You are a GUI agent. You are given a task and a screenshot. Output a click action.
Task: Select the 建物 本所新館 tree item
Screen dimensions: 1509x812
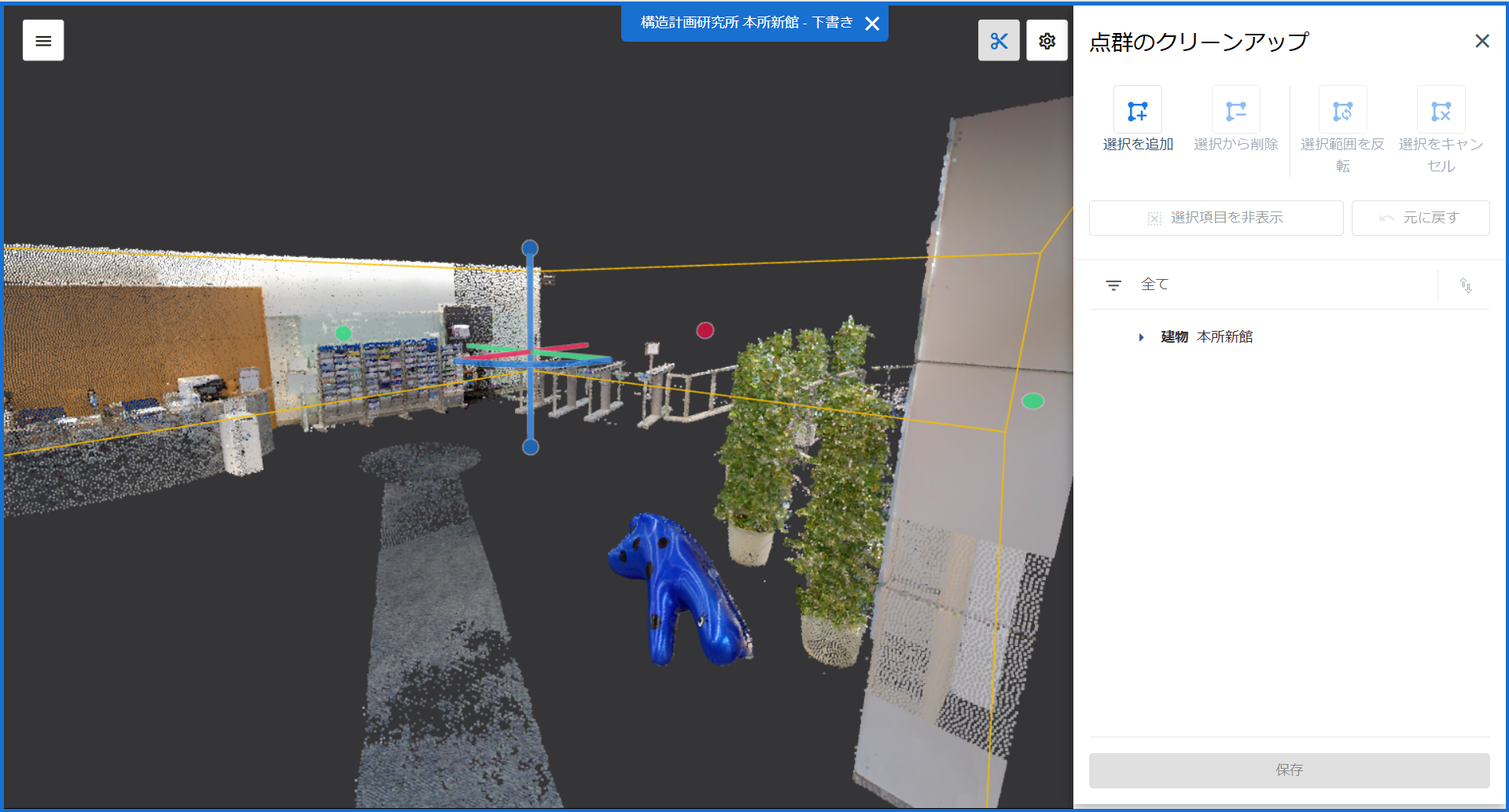[x=1206, y=337]
